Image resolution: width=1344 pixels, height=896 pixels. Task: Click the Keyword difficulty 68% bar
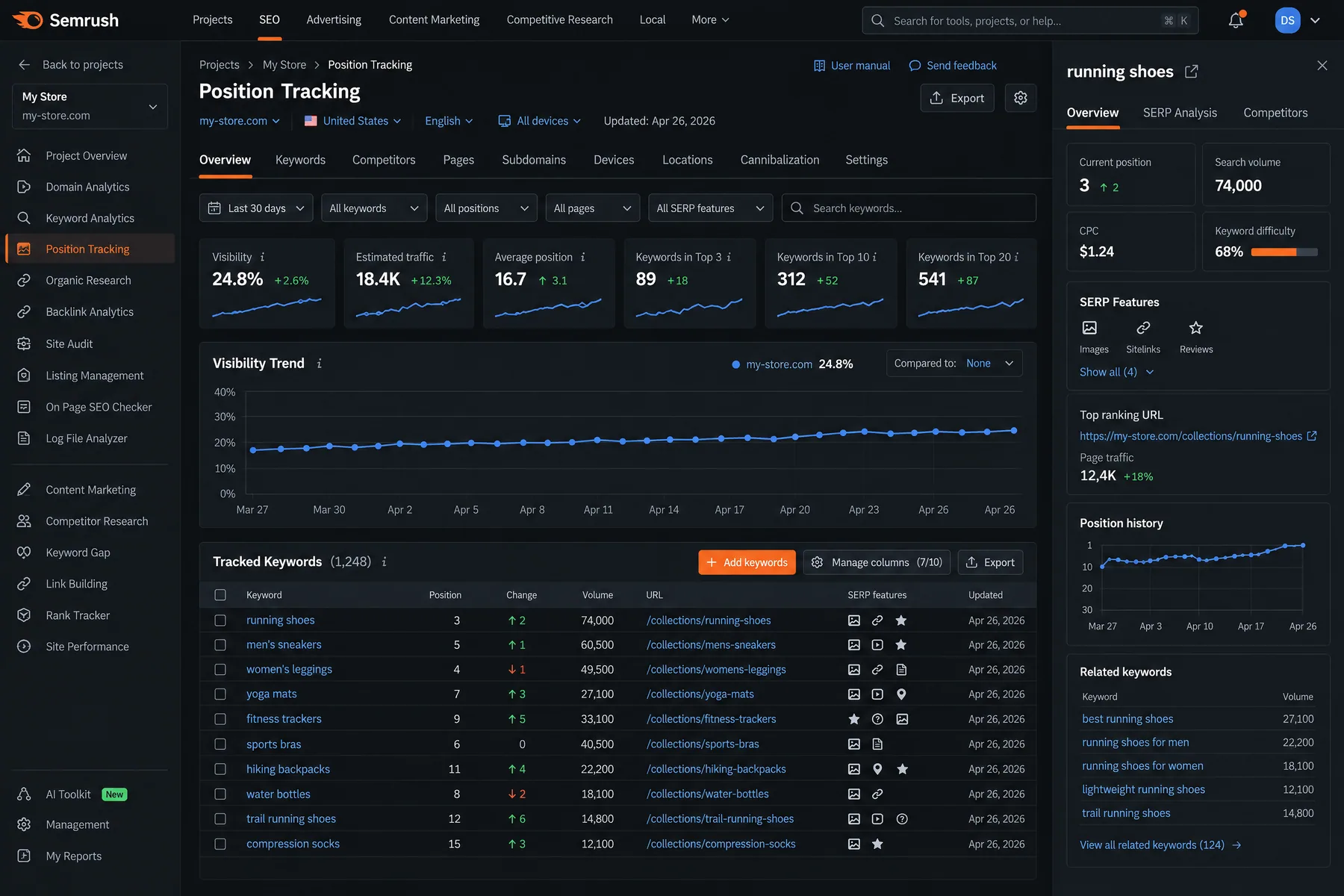coord(1284,252)
